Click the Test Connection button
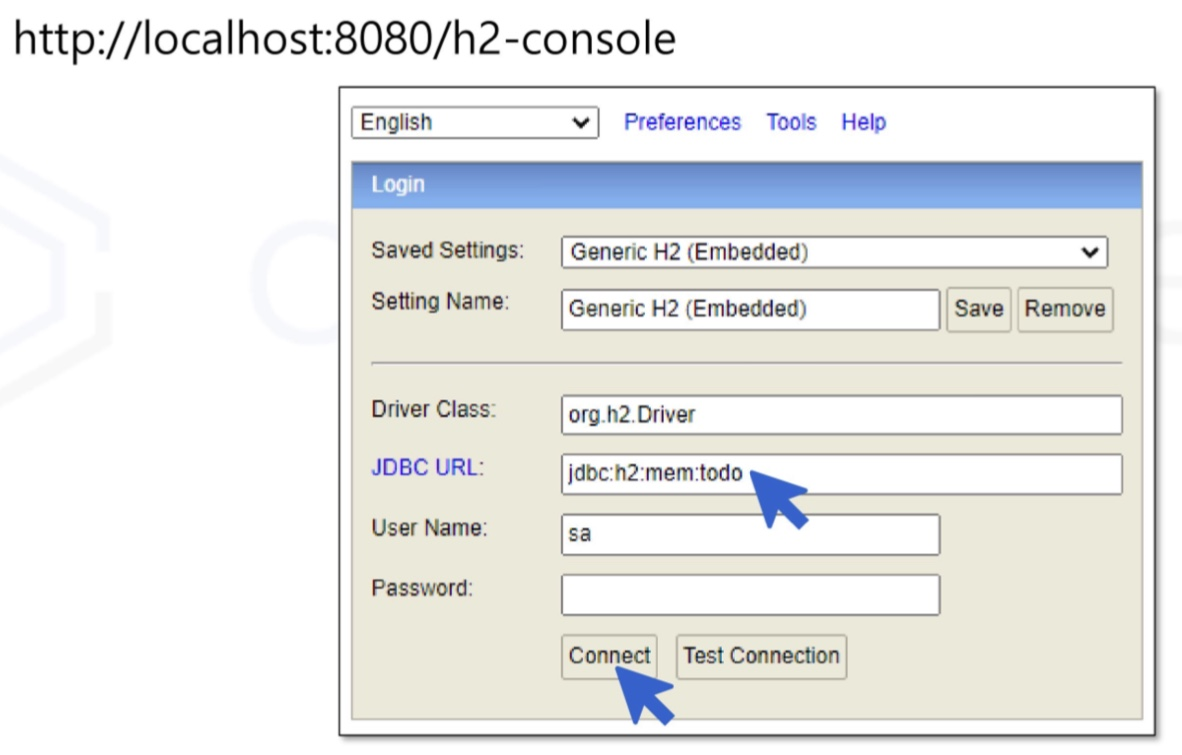 (761, 656)
